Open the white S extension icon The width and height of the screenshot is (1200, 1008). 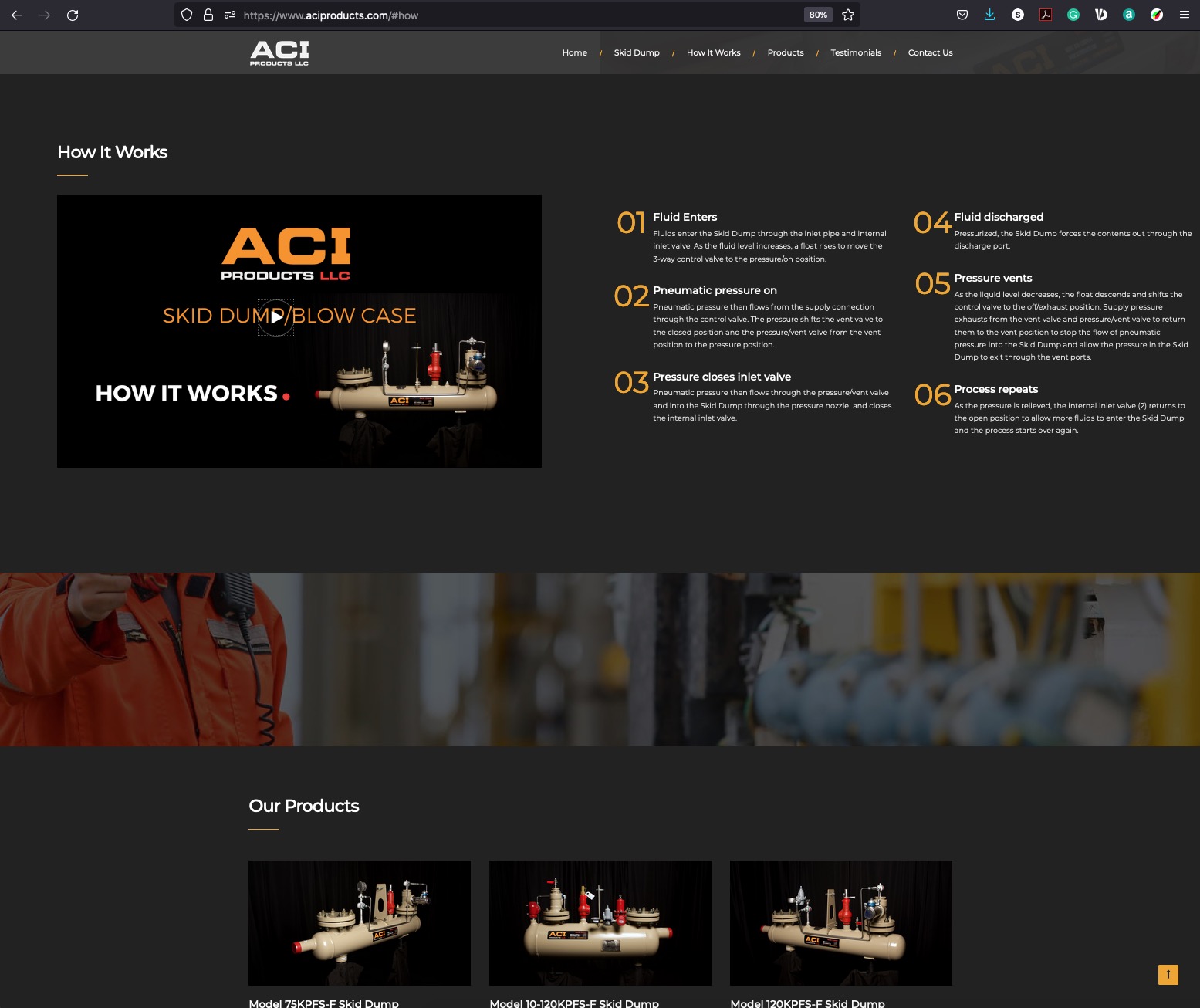1018,15
